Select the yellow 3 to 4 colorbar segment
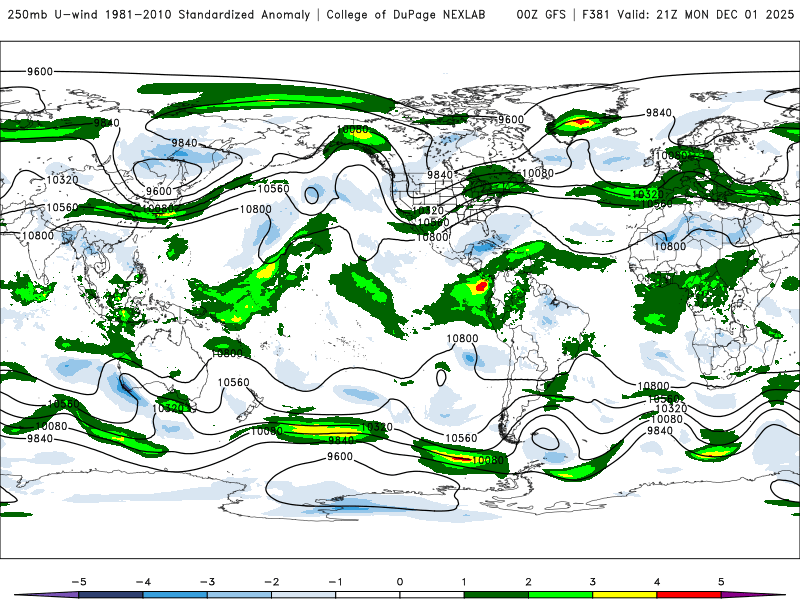The width and height of the screenshot is (800, 600). (624, 595)
